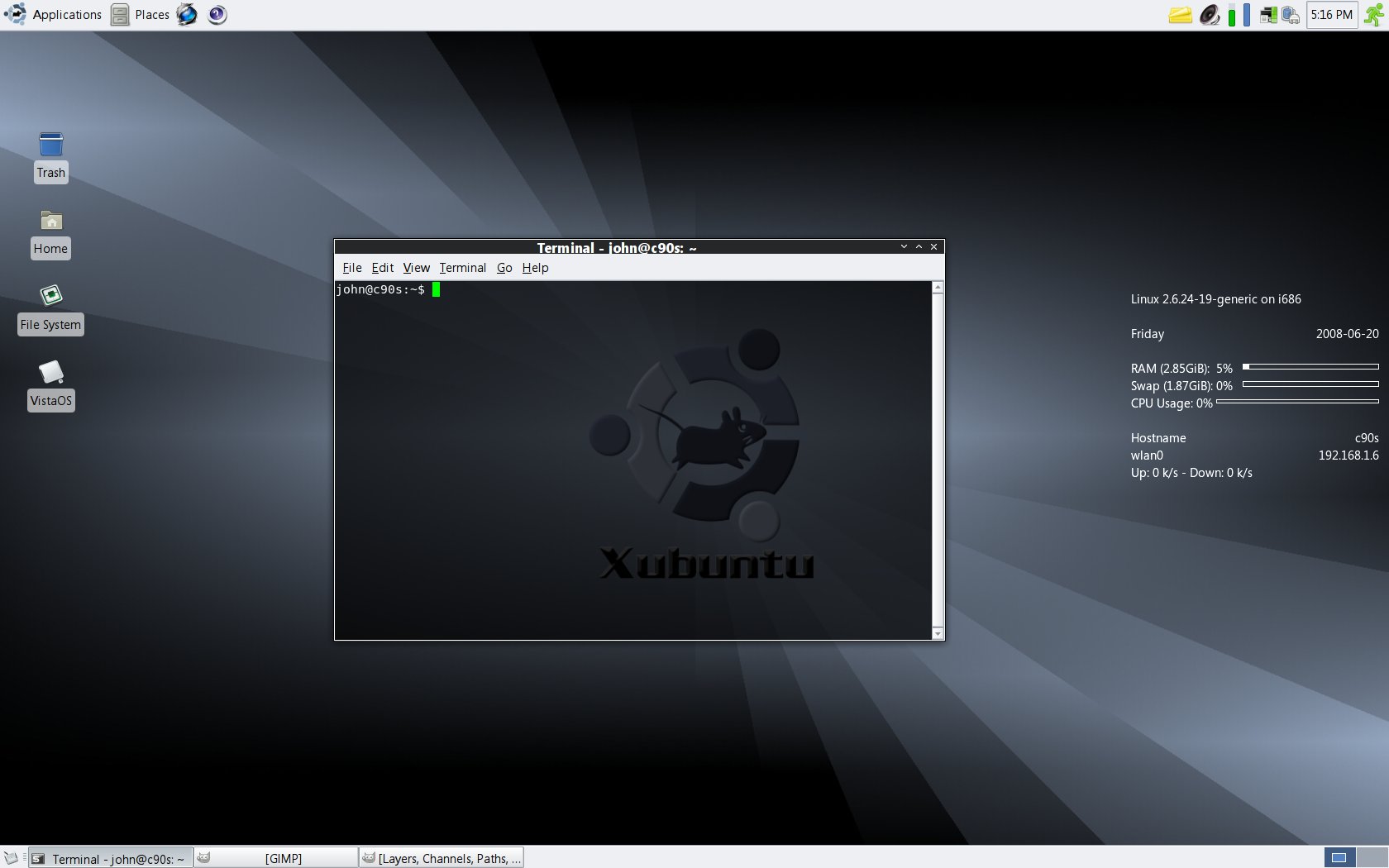1389x868 pixels.
Task: Click the date '2008-06-20'
Action: point(1348,334)
